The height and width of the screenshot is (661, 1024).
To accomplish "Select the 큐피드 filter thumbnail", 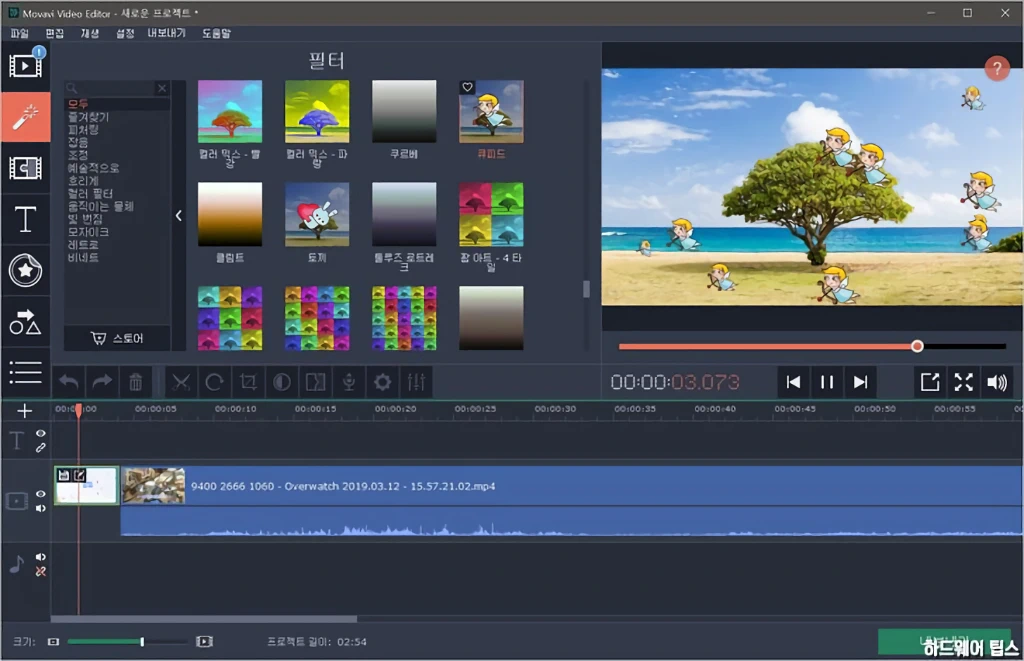I will click(491, 112).
